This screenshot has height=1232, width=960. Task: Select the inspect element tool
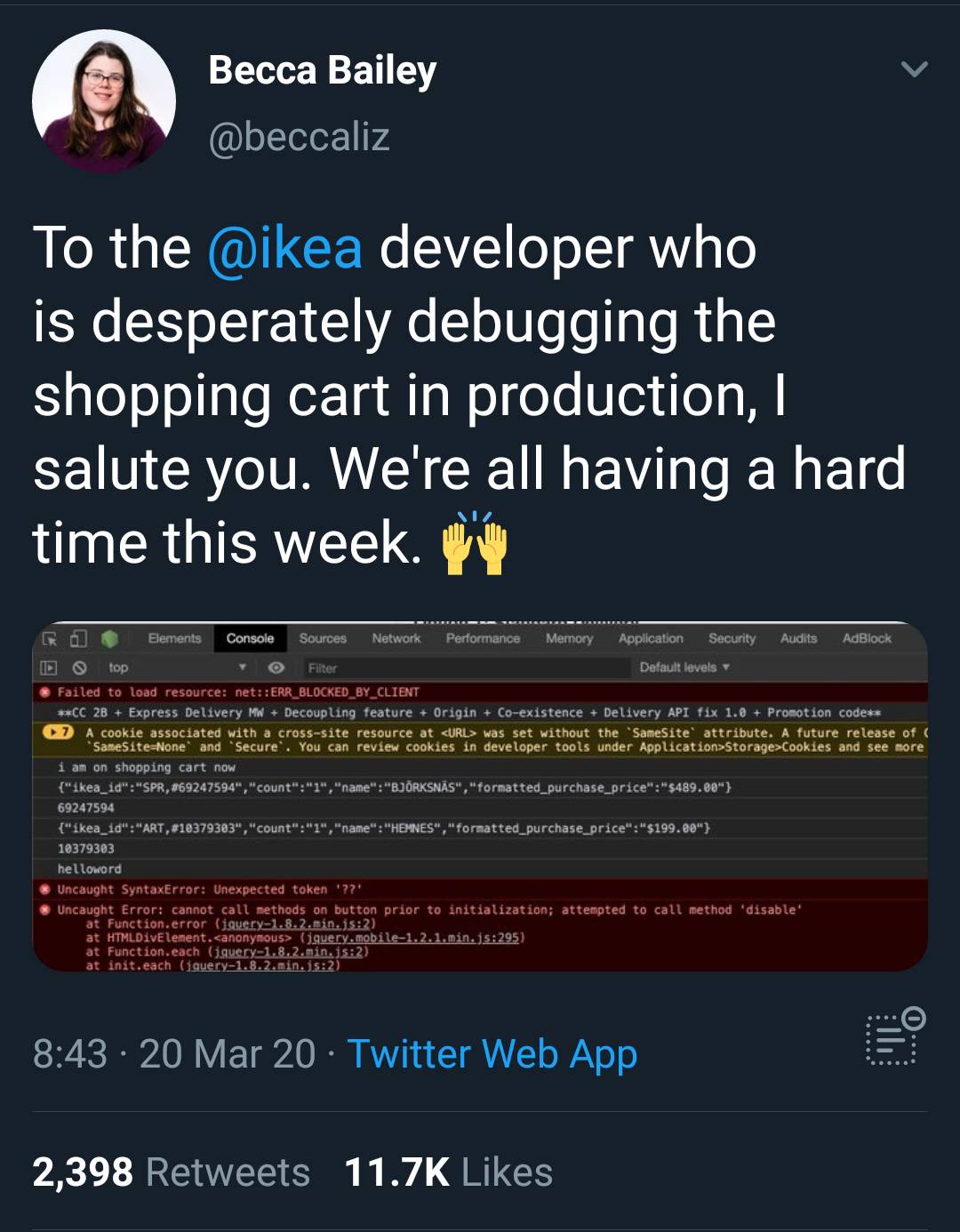tap(50, 638)
